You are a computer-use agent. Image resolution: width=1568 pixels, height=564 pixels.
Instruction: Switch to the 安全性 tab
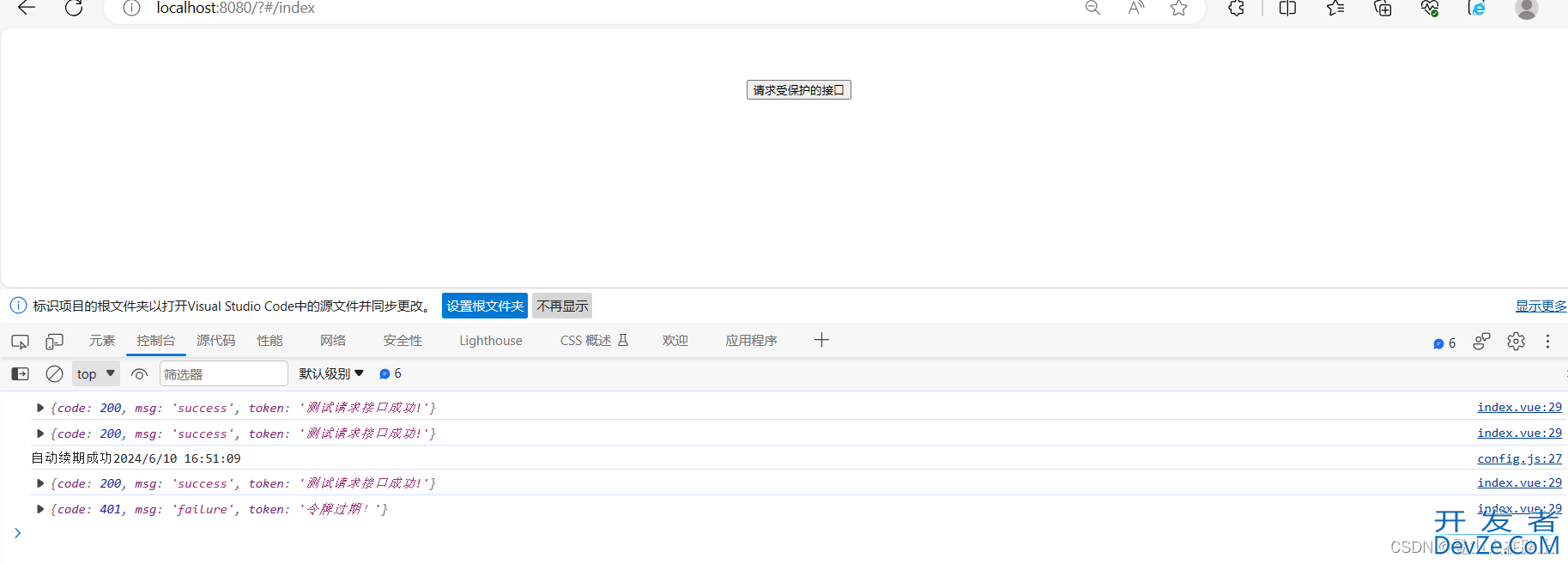pos(403,341)
